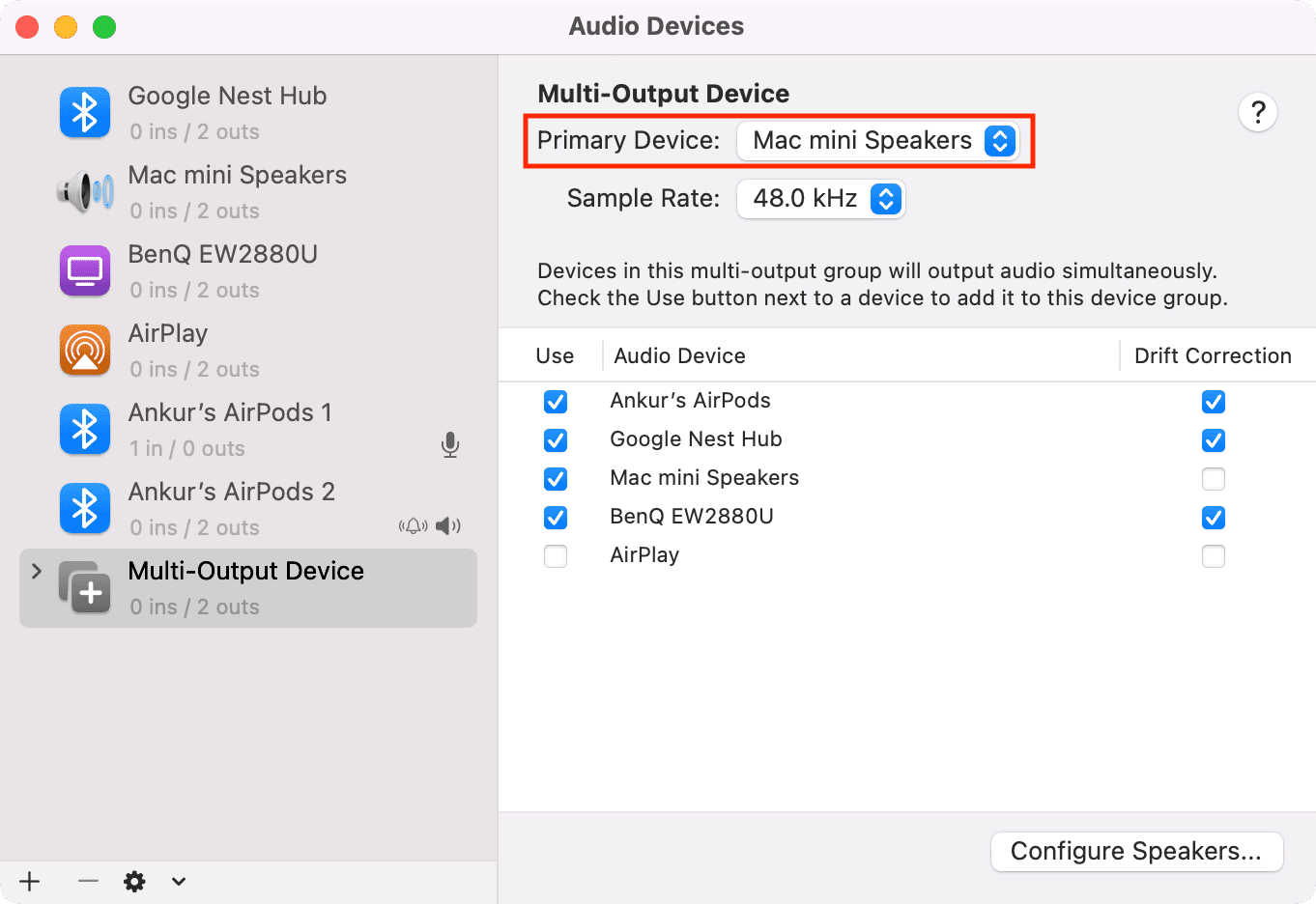Click the Configure Speakers button
This screenshot has height=904, width=1316.
pos(1136,851)
